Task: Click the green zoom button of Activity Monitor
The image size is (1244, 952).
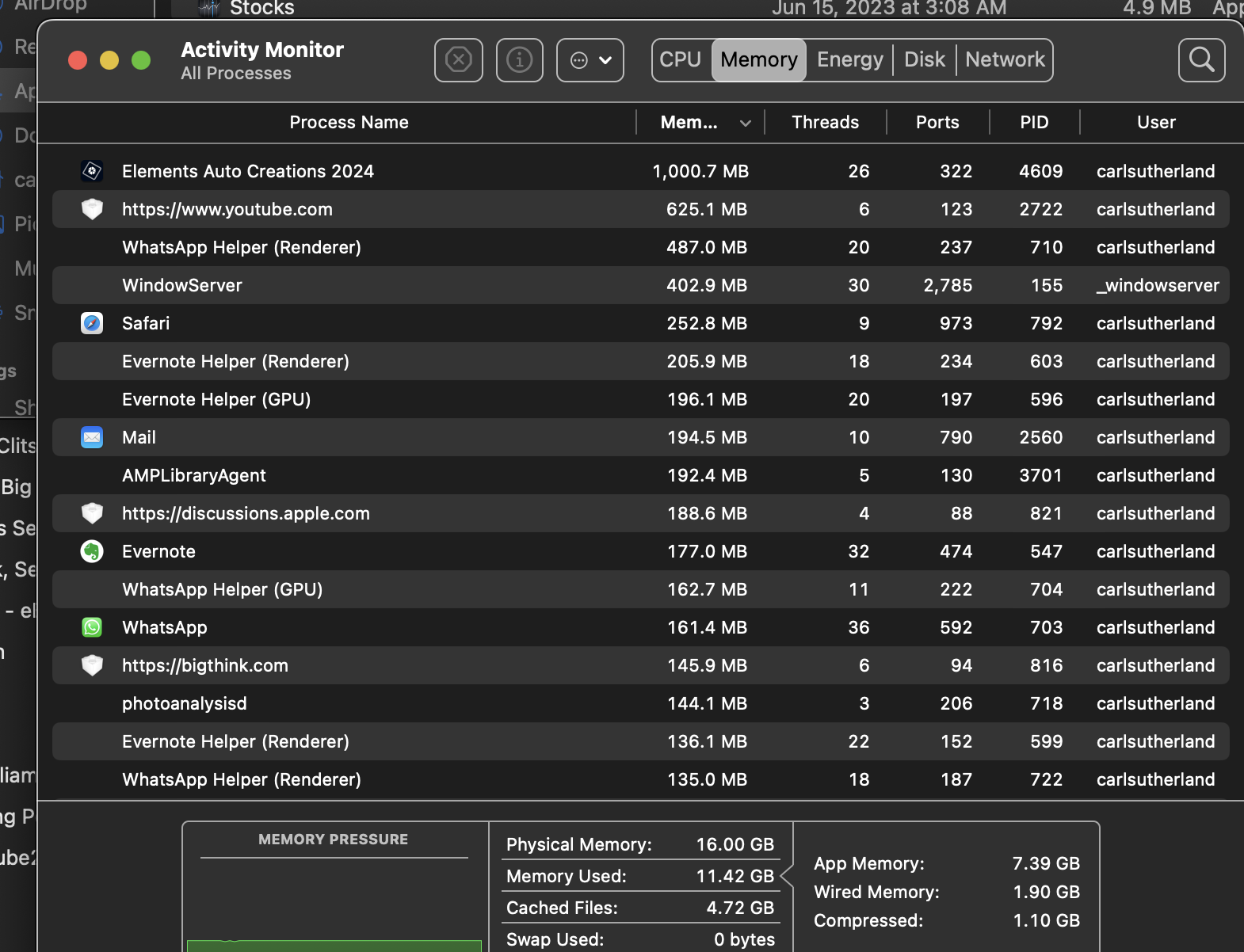Action: coord(141,60)
